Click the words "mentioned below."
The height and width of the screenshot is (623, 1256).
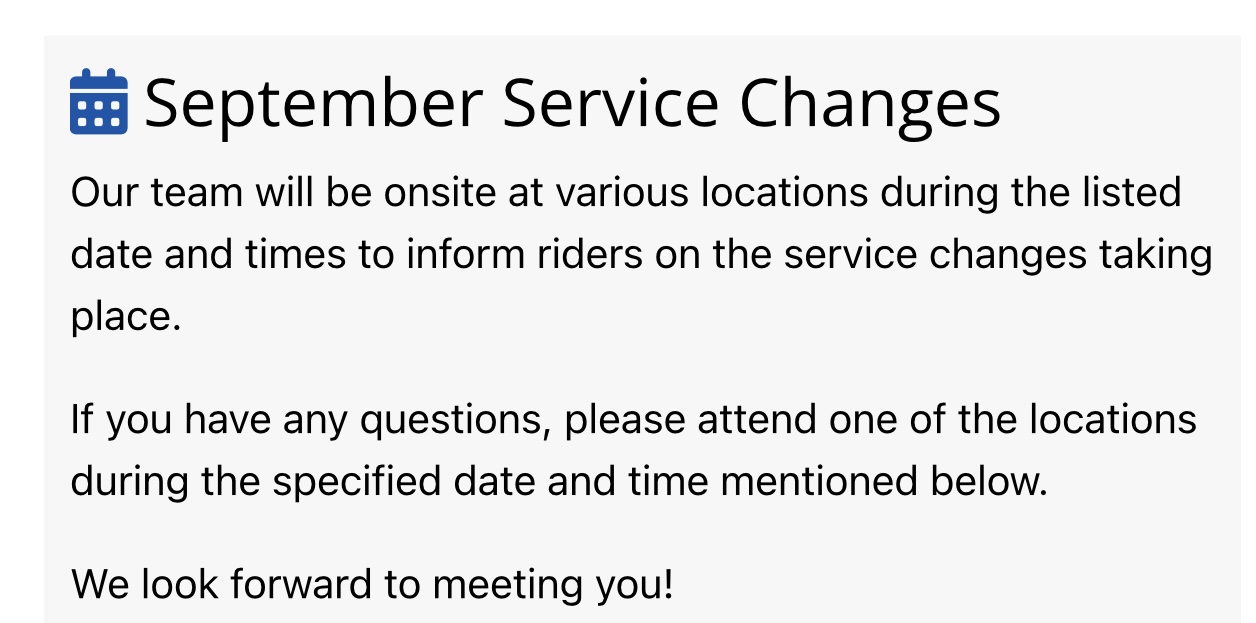[883, 482]
